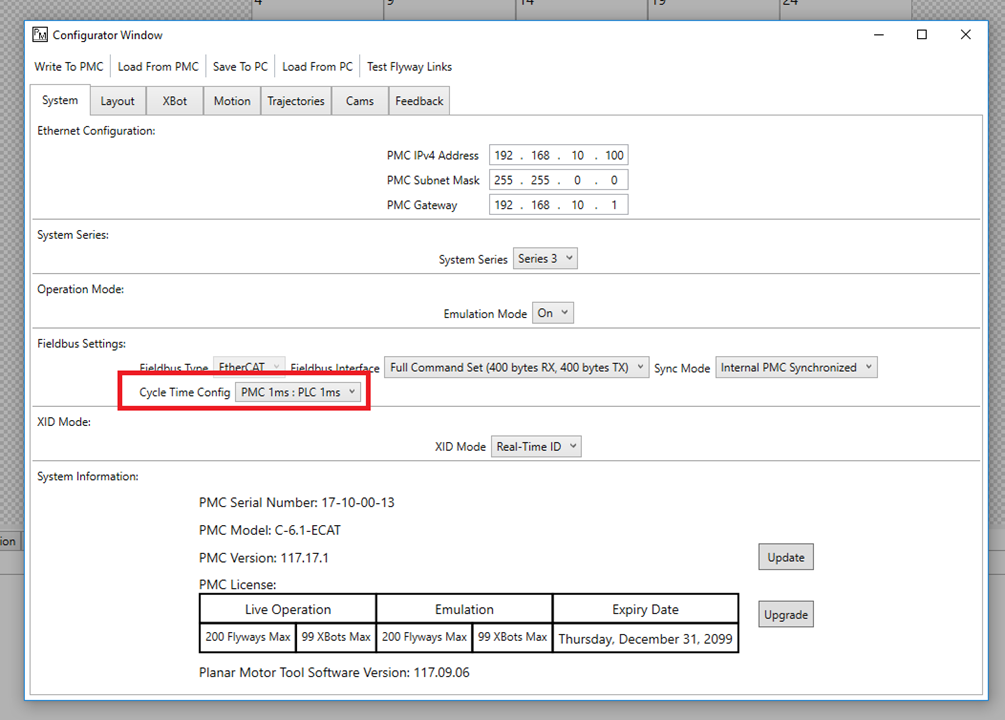Switch to the Layout tab
1005x720 pixels.
click(117, 101)
